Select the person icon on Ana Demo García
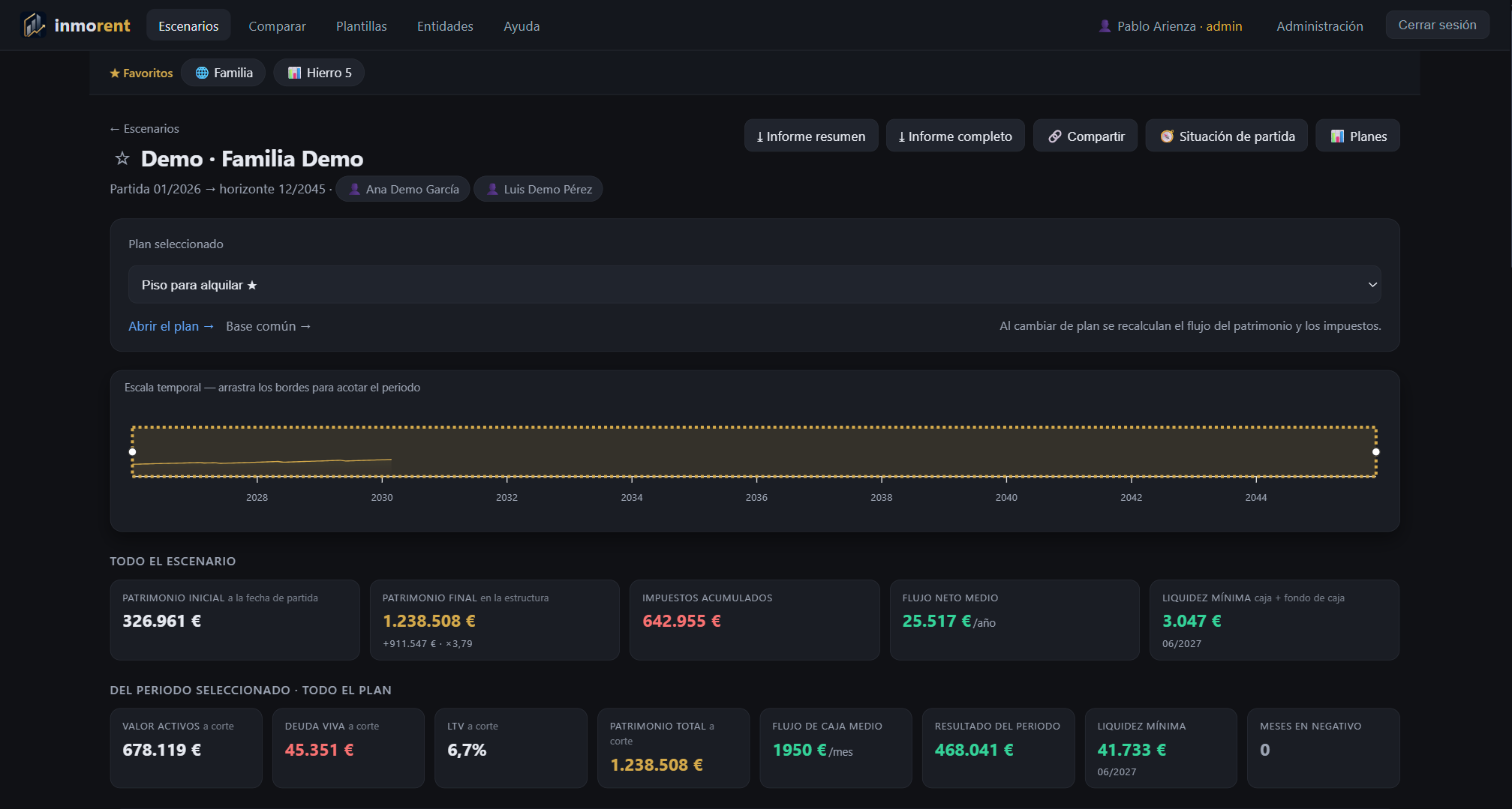 click(x=354, y=189)
